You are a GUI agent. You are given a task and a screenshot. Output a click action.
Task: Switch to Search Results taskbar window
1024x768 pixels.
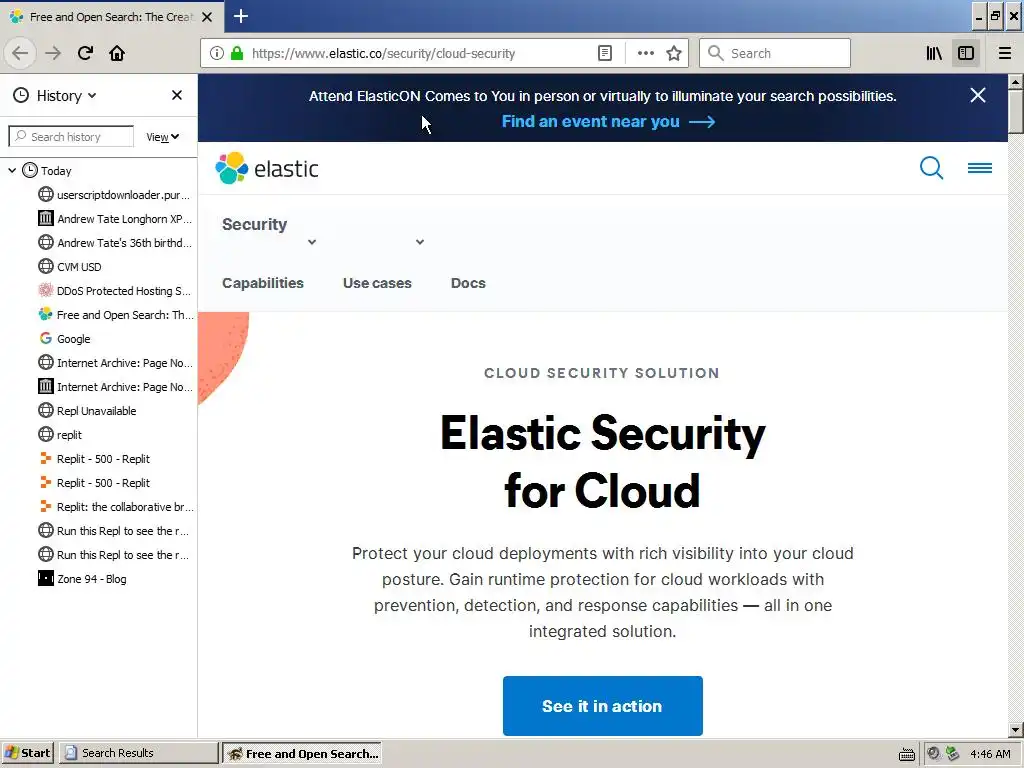(138, 753)
